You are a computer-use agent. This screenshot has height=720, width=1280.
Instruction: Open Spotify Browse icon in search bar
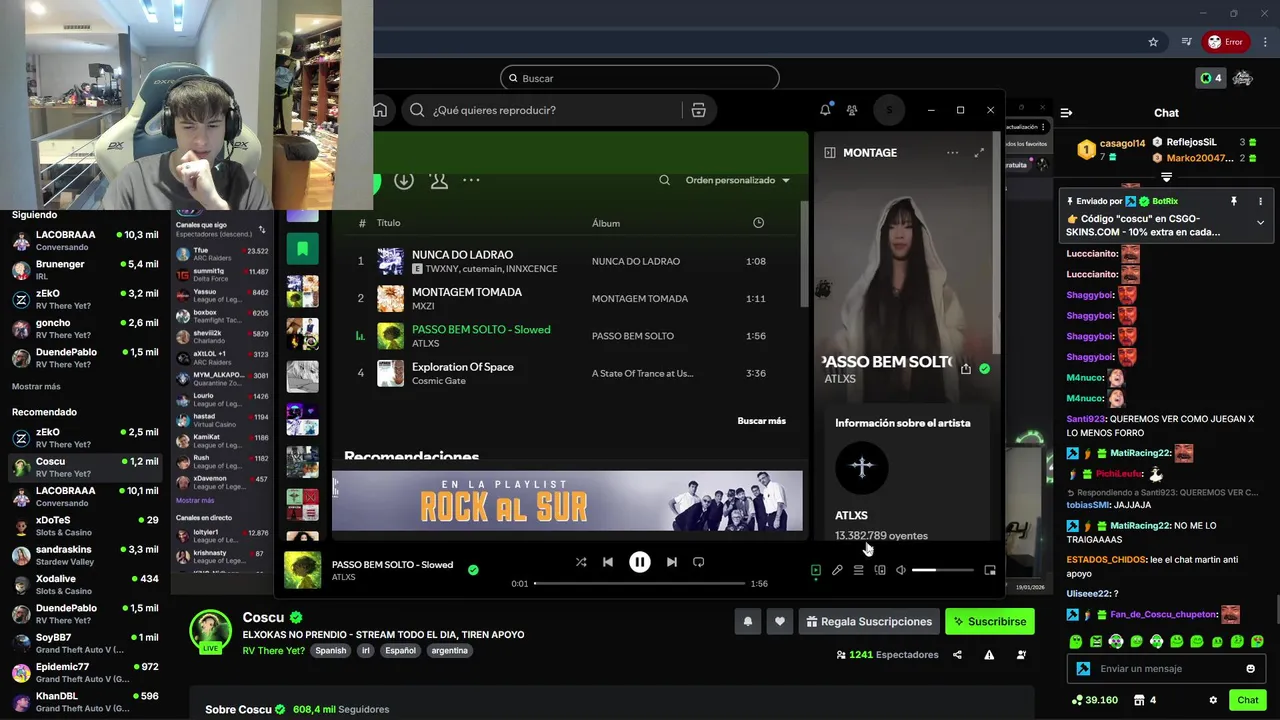(x=699, y=110)
